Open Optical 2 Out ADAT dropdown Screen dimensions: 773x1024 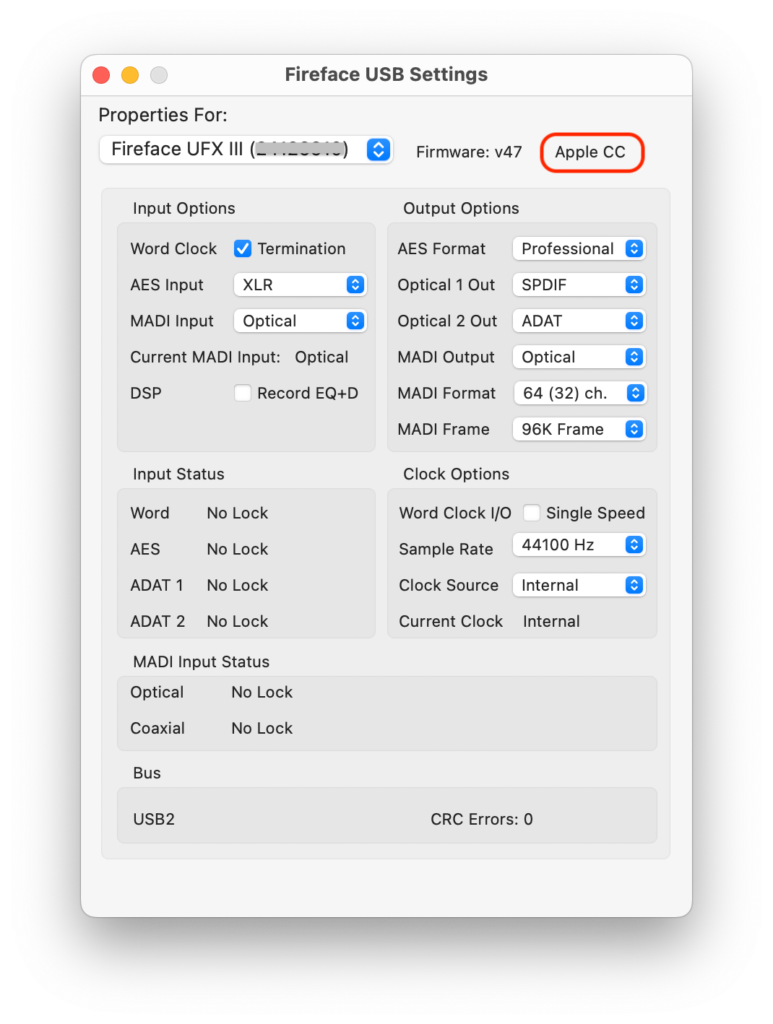578,321
